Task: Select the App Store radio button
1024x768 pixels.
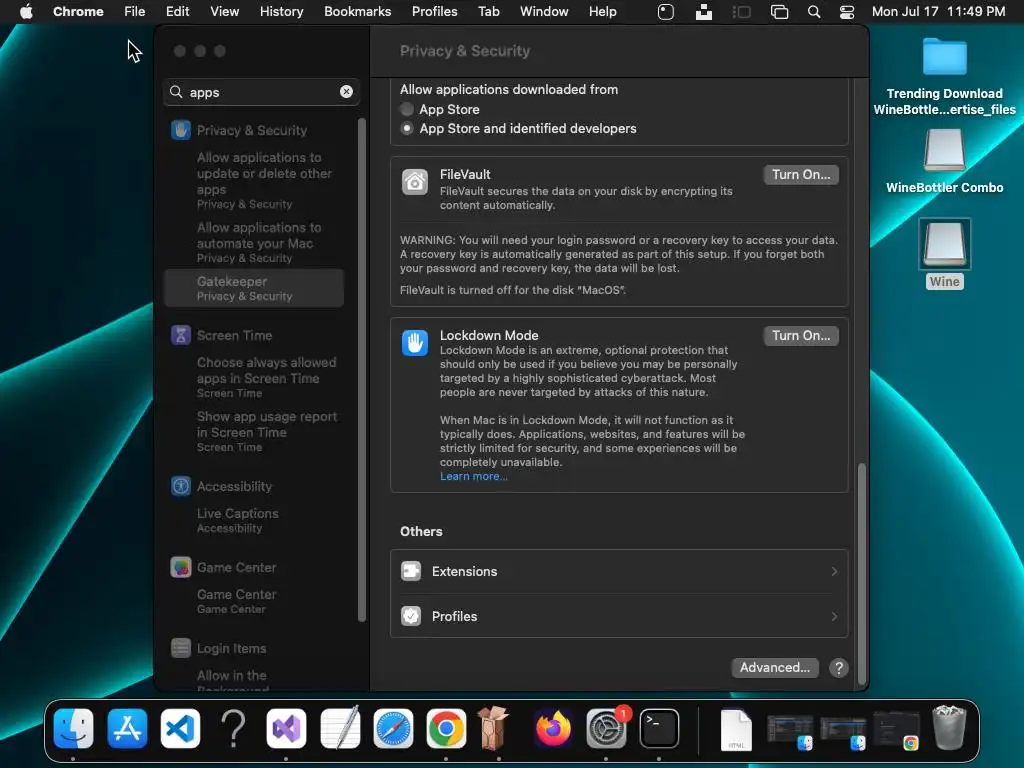Action: [407, 109]
